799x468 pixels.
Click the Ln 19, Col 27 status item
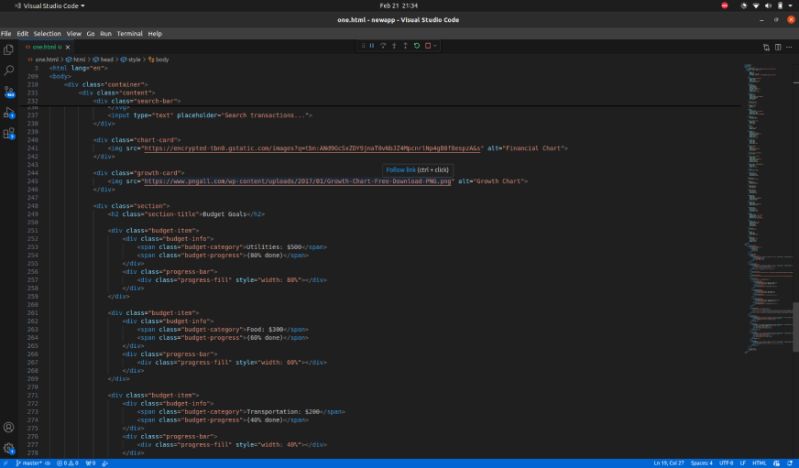669,463
